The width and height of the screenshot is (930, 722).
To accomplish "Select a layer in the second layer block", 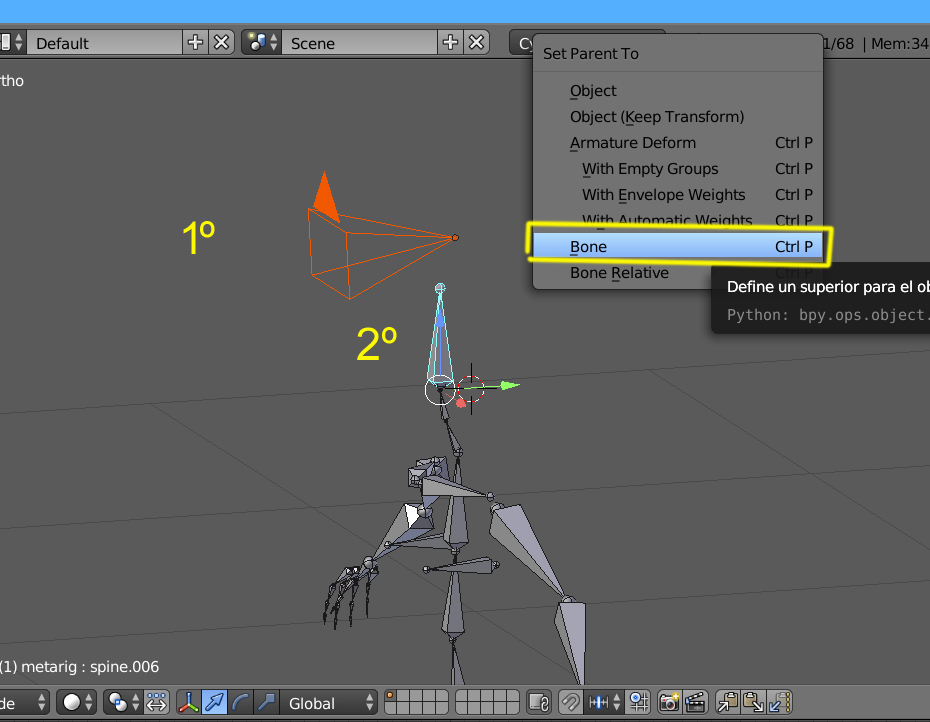I will tap(487, 703).
